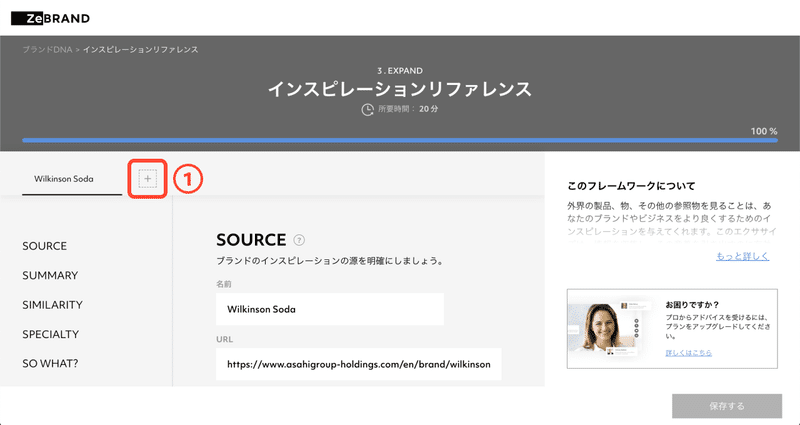
Task: Open the SOURCE help question mark icon
Action: pos(299,240)
